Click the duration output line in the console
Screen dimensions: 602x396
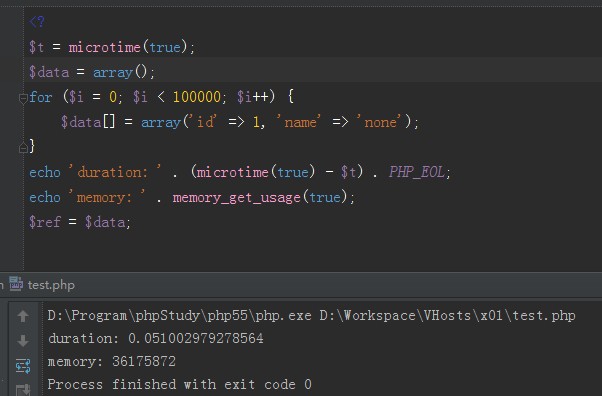click(155, 338)
